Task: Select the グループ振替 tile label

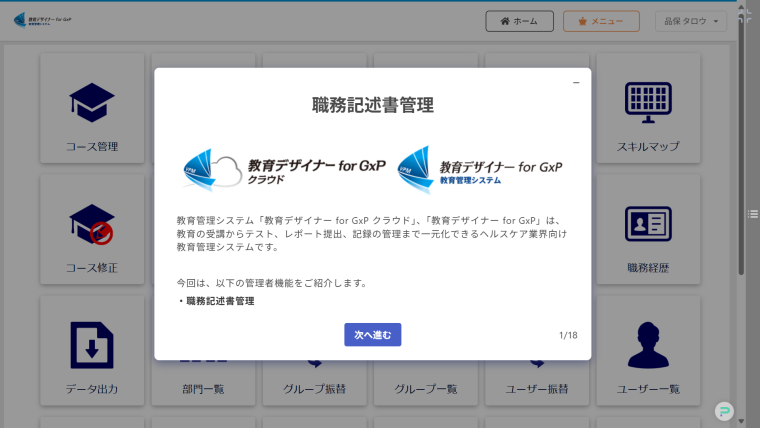Action: 315,389
